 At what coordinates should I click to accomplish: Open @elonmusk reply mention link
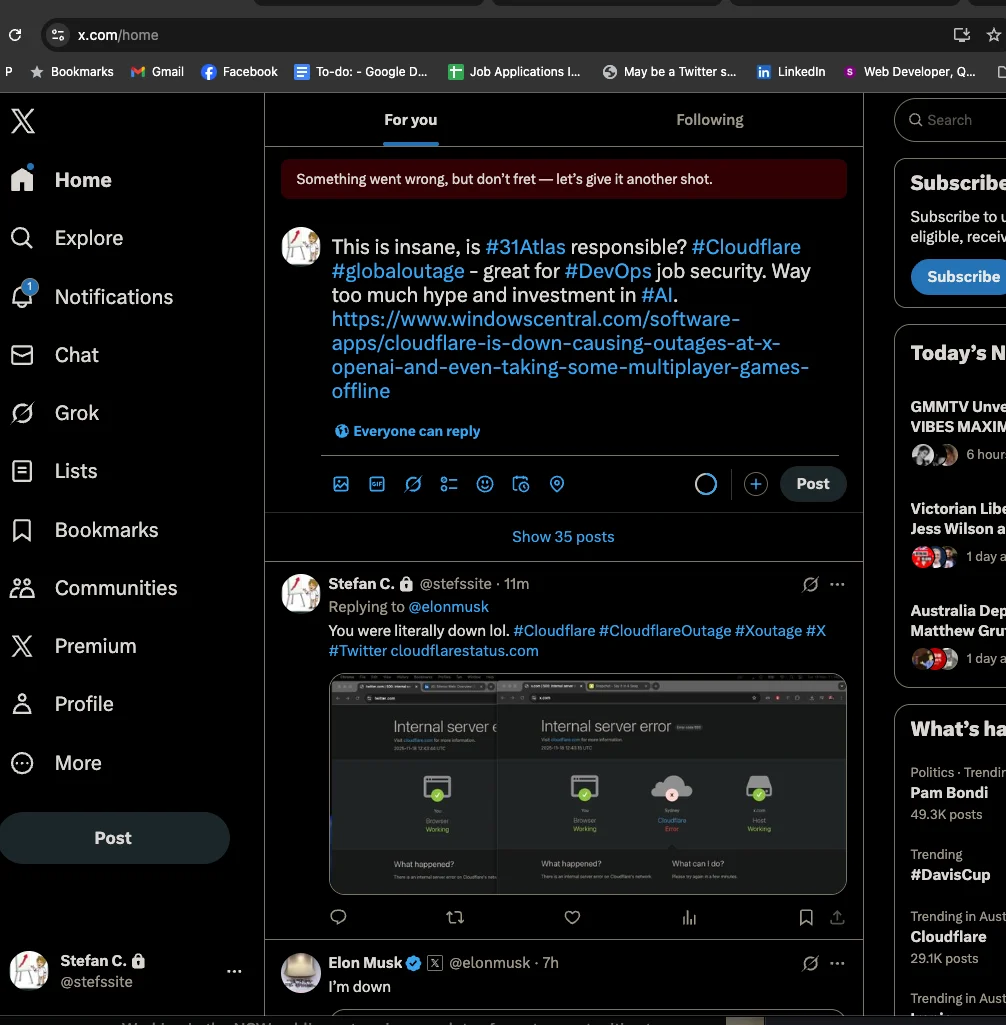448,607
